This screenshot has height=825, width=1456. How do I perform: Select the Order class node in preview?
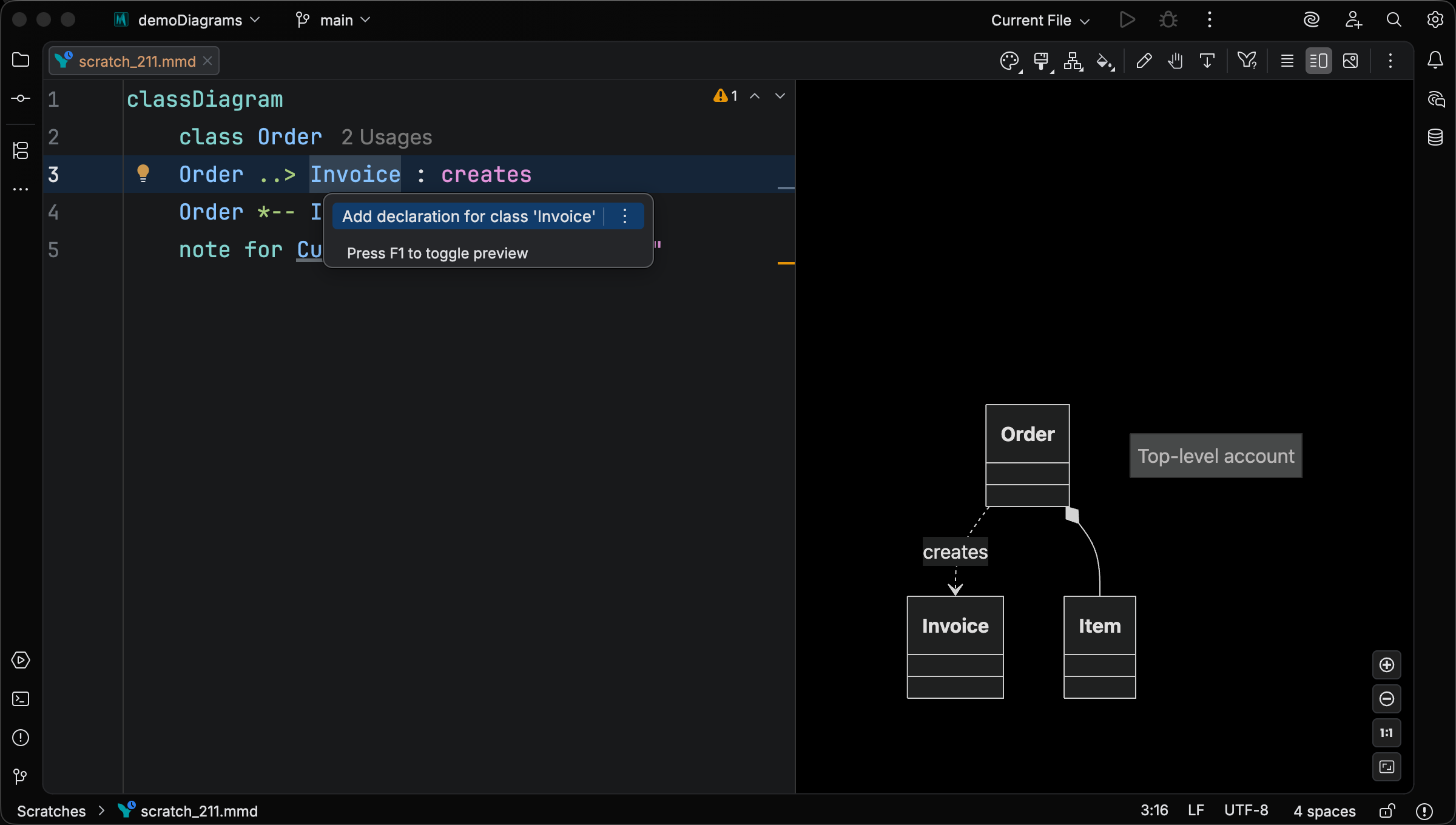click(x=1027, y=455)
